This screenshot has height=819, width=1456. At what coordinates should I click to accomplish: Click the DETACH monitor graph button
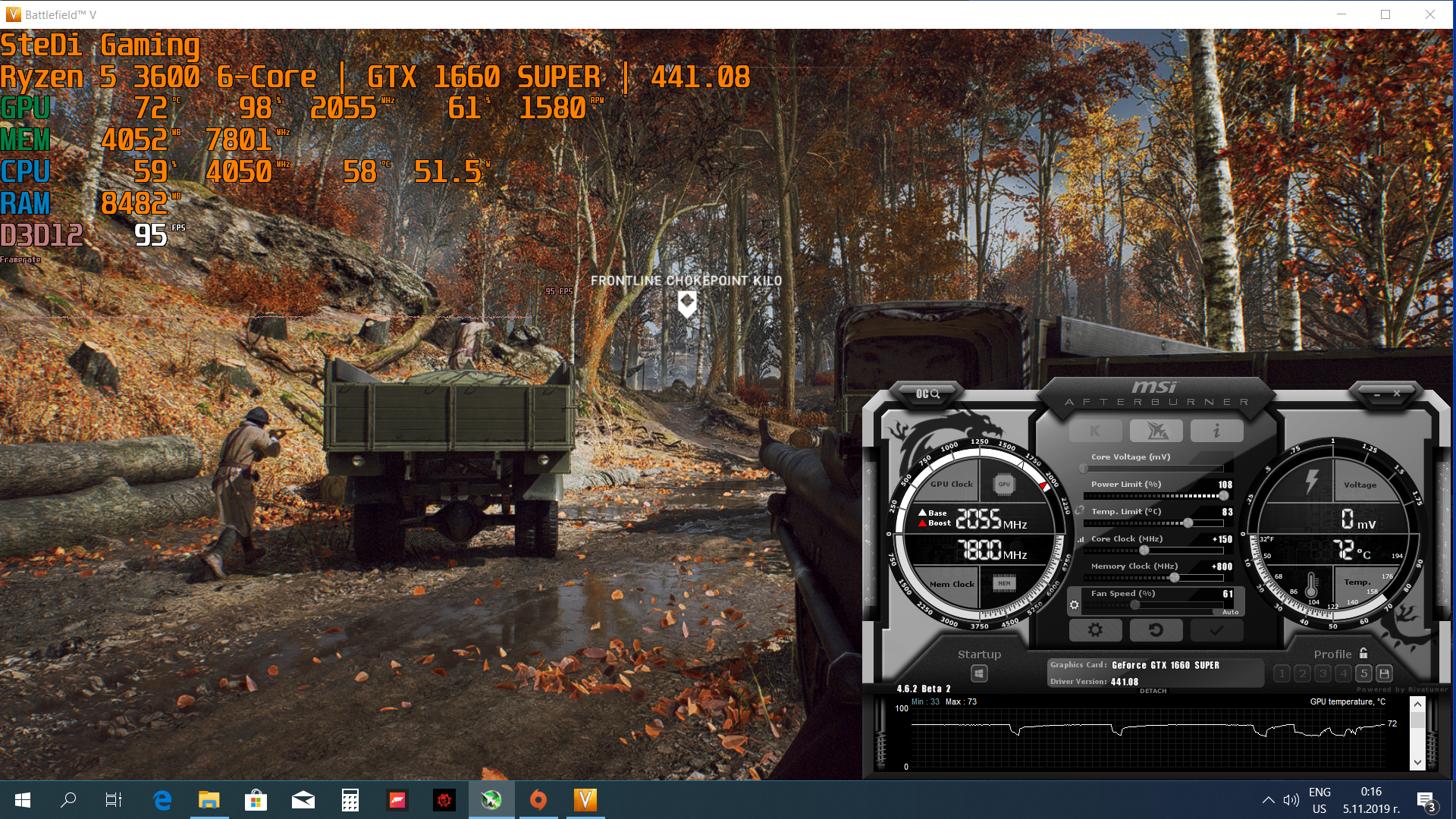coord(1153,691)
